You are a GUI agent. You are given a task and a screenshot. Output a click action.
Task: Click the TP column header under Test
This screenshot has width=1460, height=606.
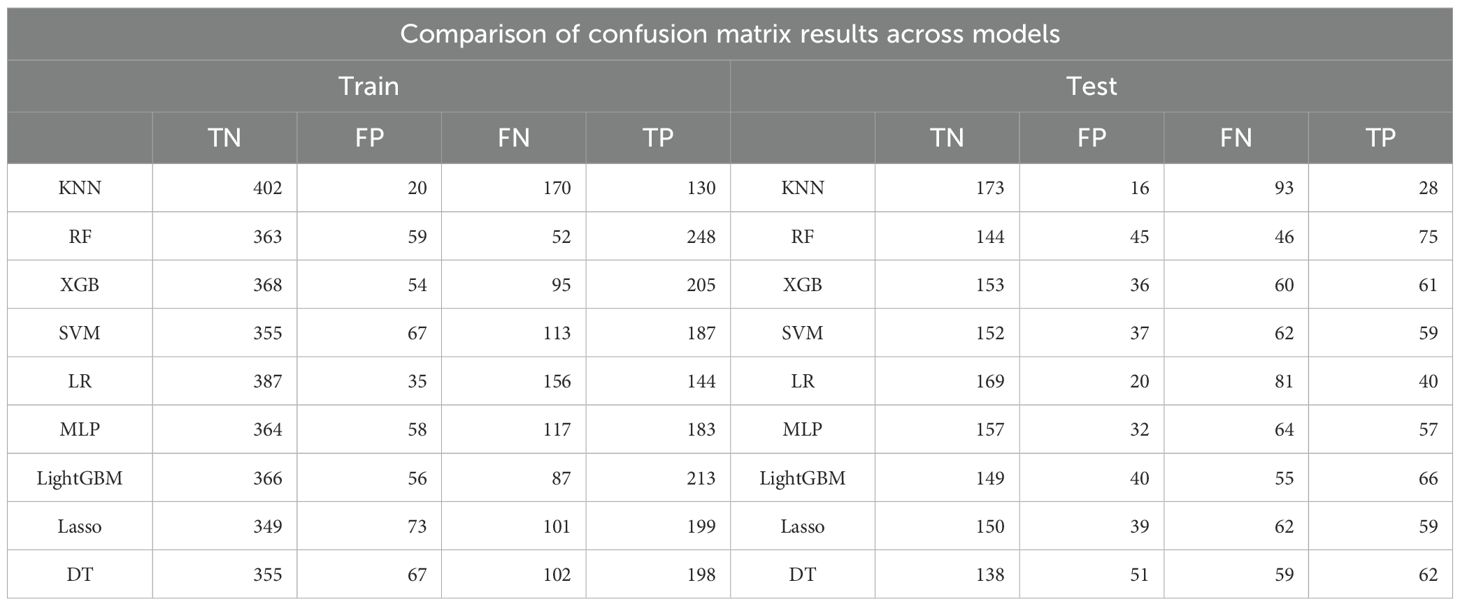point(1380,138)
